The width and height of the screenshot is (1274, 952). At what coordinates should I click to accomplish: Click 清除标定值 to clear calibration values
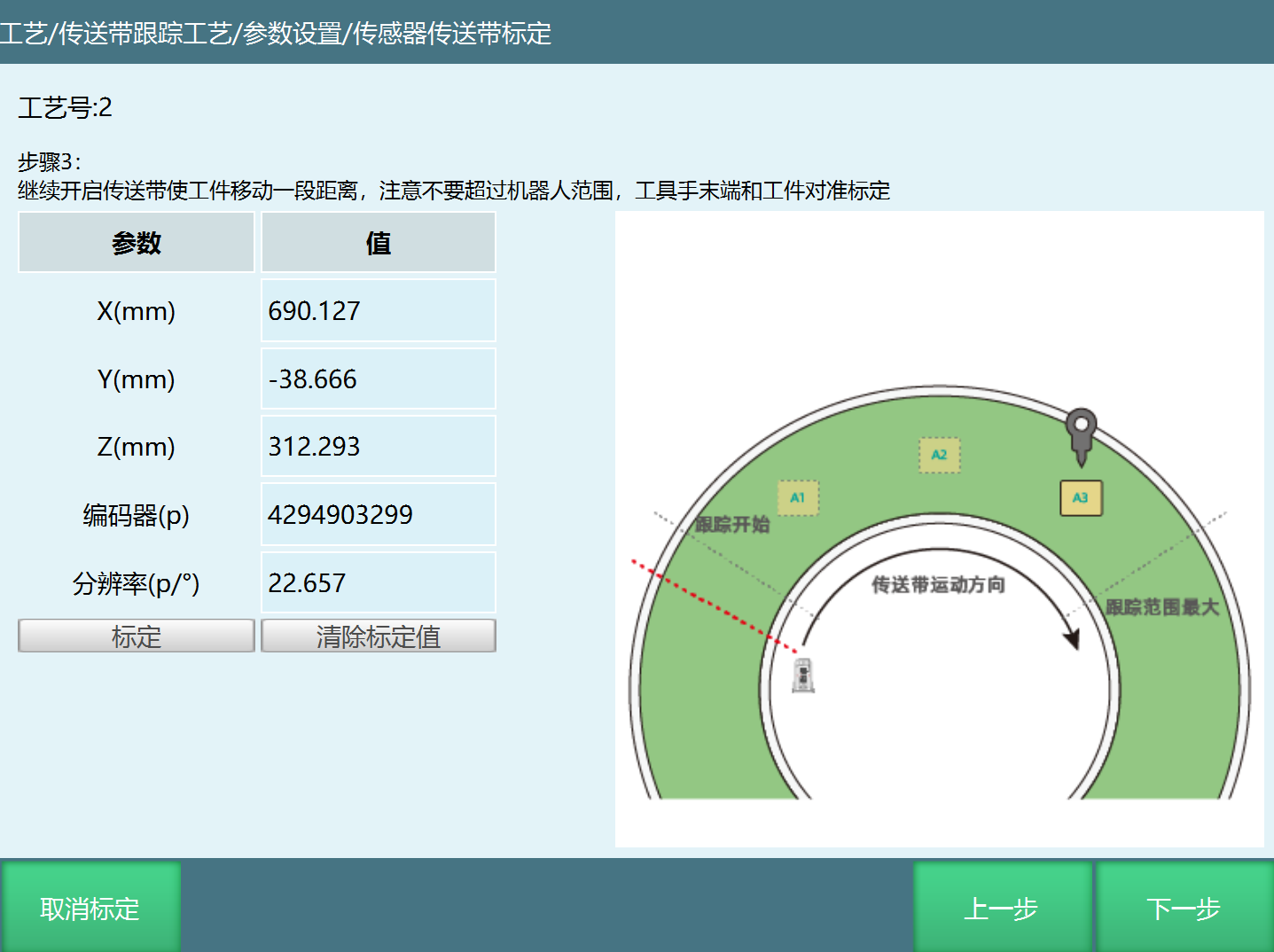(378, 636)
